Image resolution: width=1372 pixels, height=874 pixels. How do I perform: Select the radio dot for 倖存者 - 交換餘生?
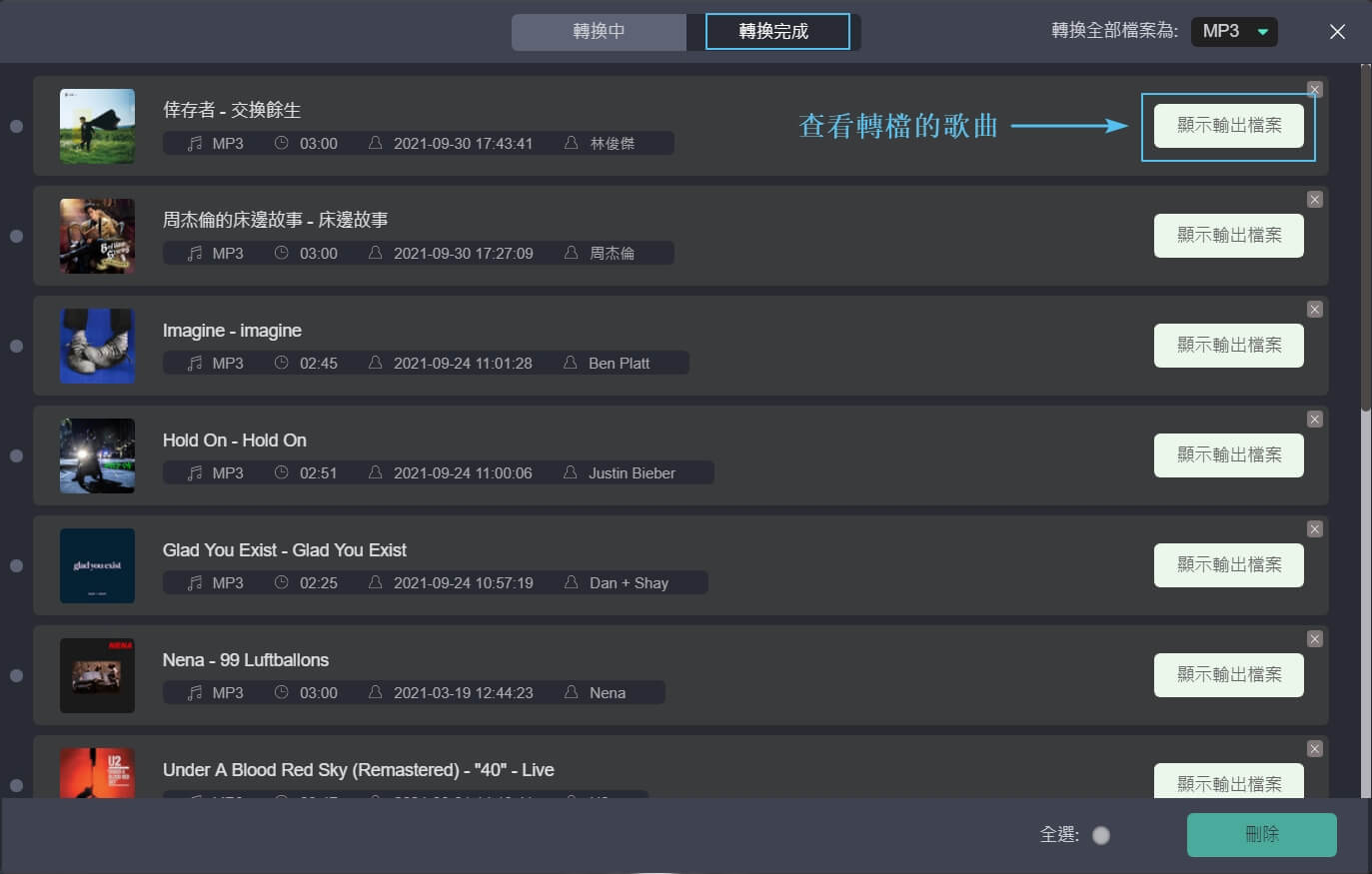pyautogui.click(x=16, y=126)
